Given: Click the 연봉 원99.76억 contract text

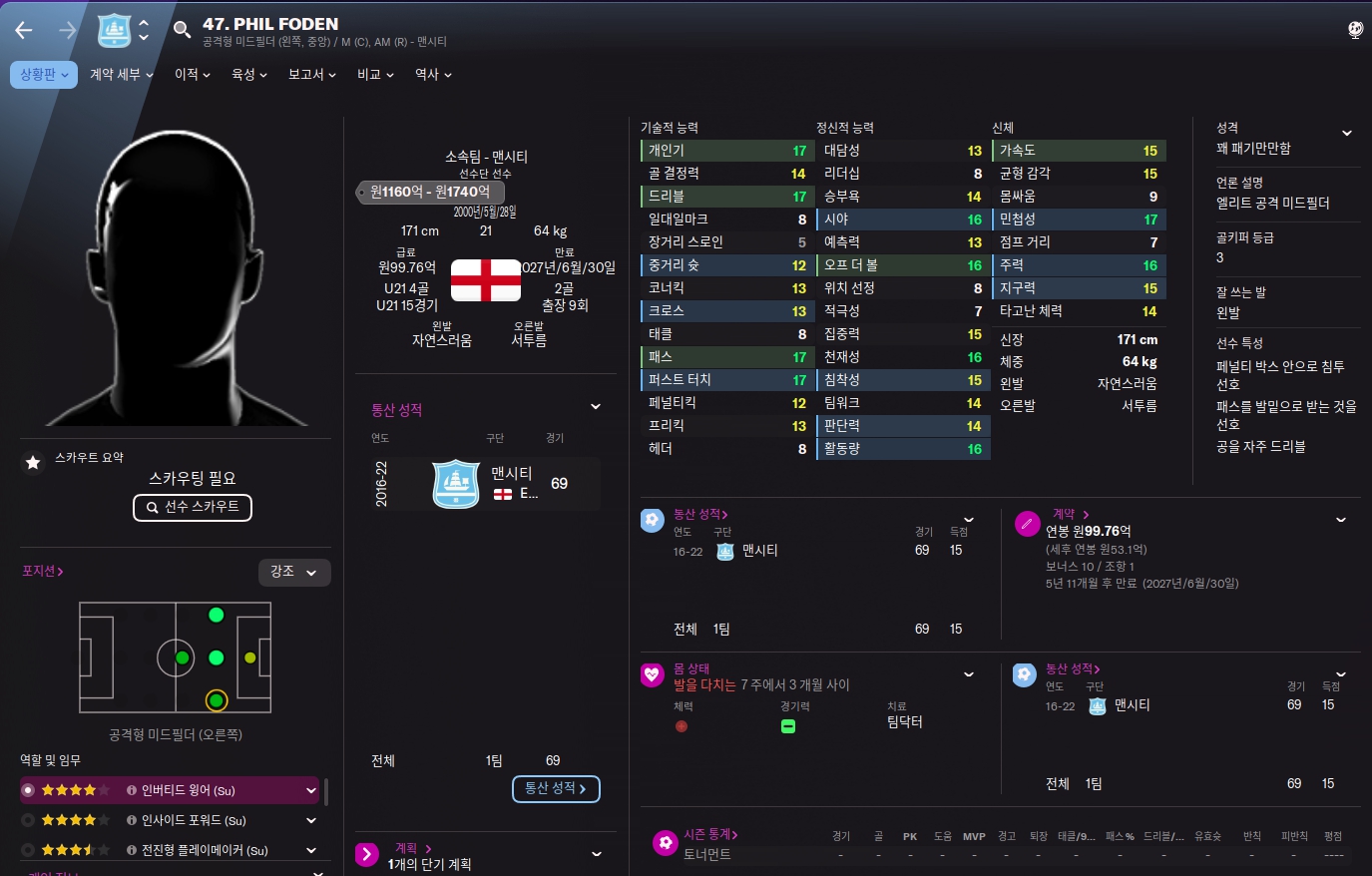Looking at the screenshot, I should coord(1089,531).
